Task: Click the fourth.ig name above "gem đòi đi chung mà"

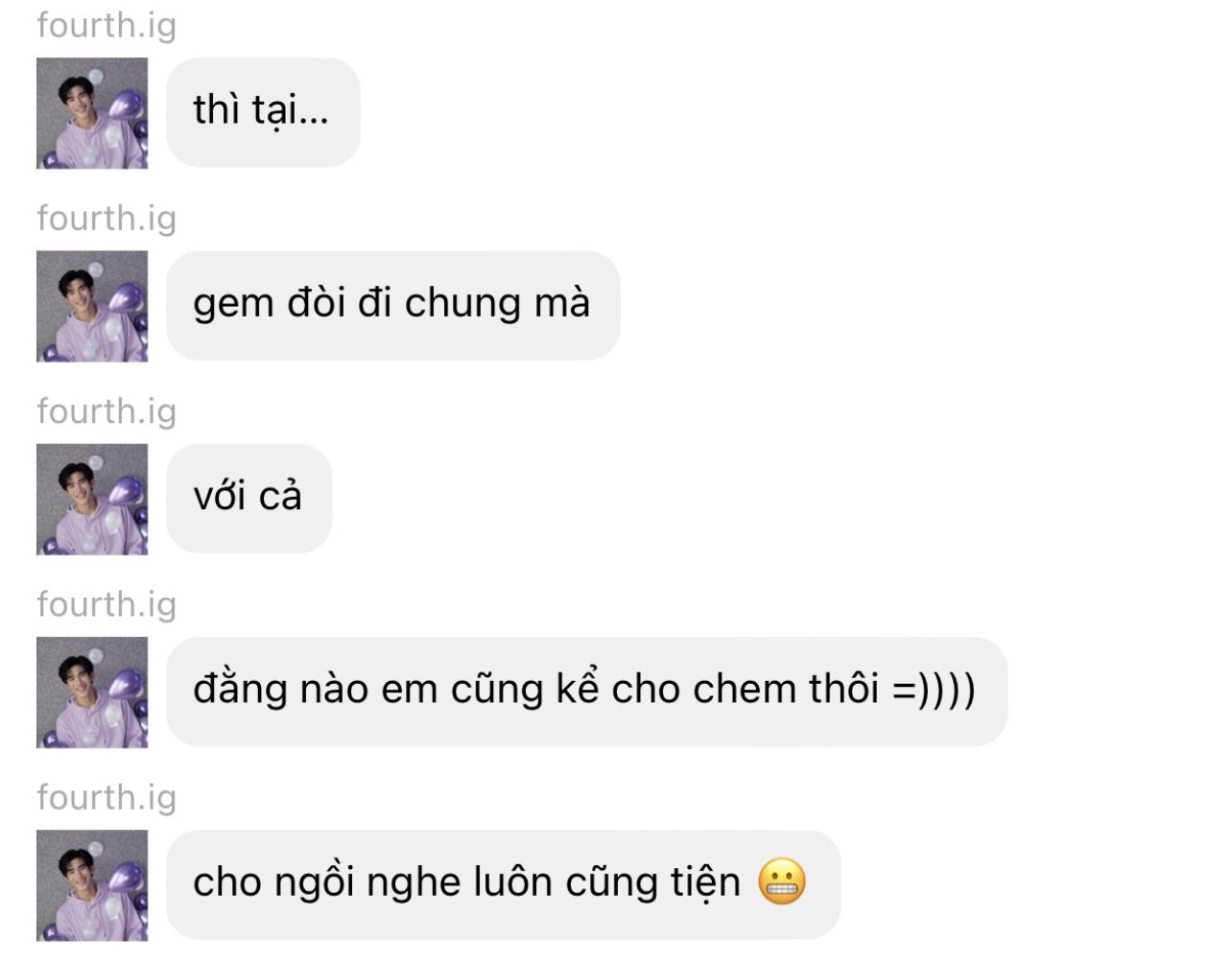Action: pyautogui.click(x=107, y=218)
